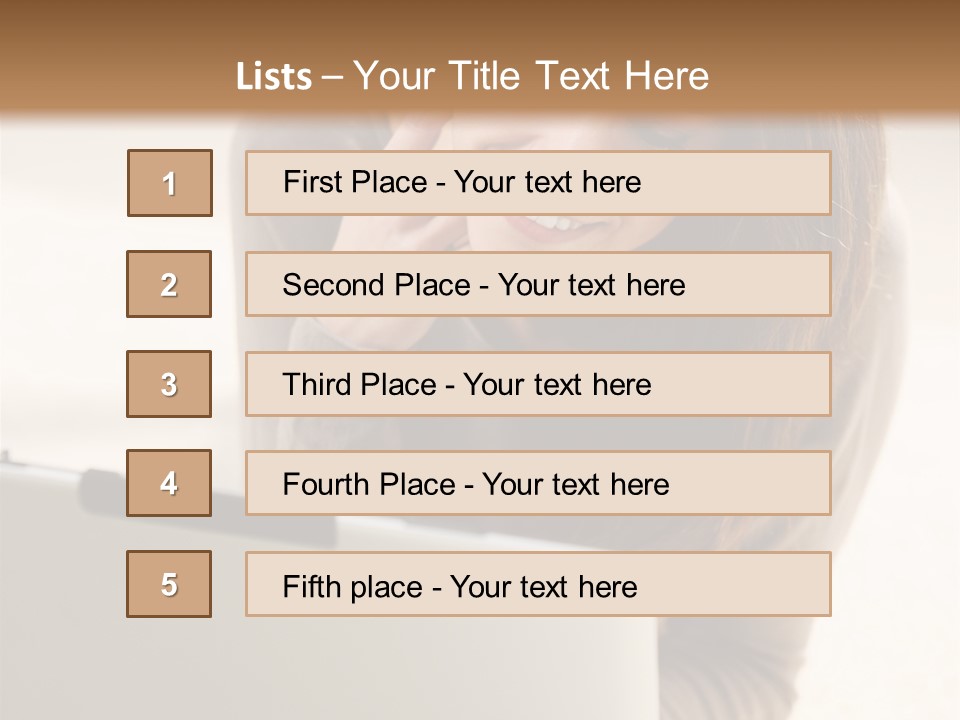Click the bold word Lists in title
The image size is (960, 720).
[274, 76]
